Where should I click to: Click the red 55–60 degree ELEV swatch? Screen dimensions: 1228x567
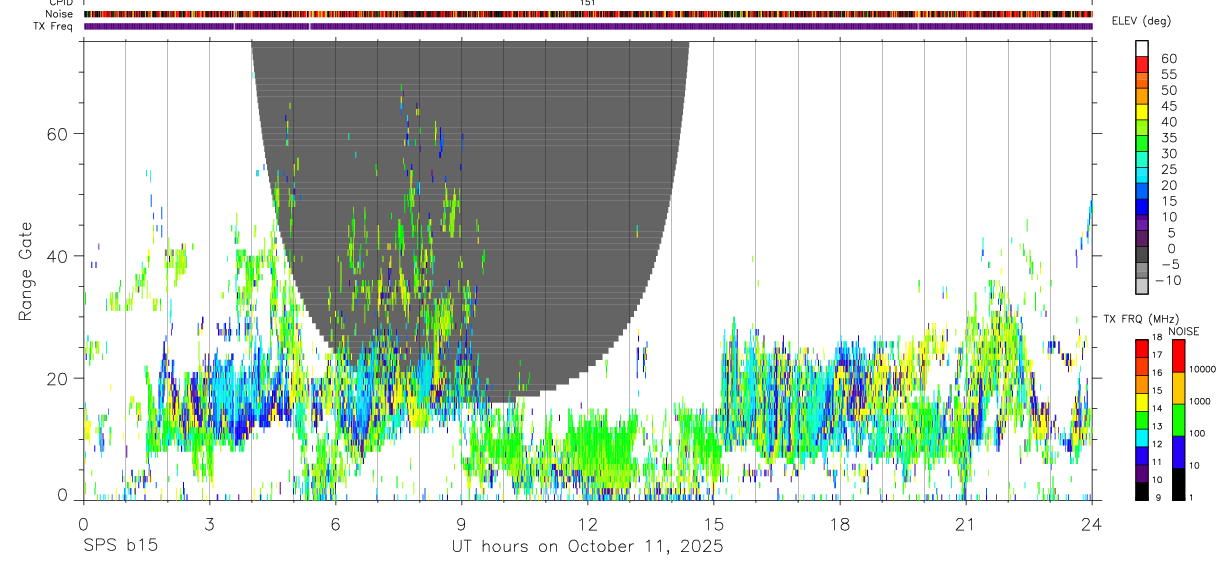1142,65
